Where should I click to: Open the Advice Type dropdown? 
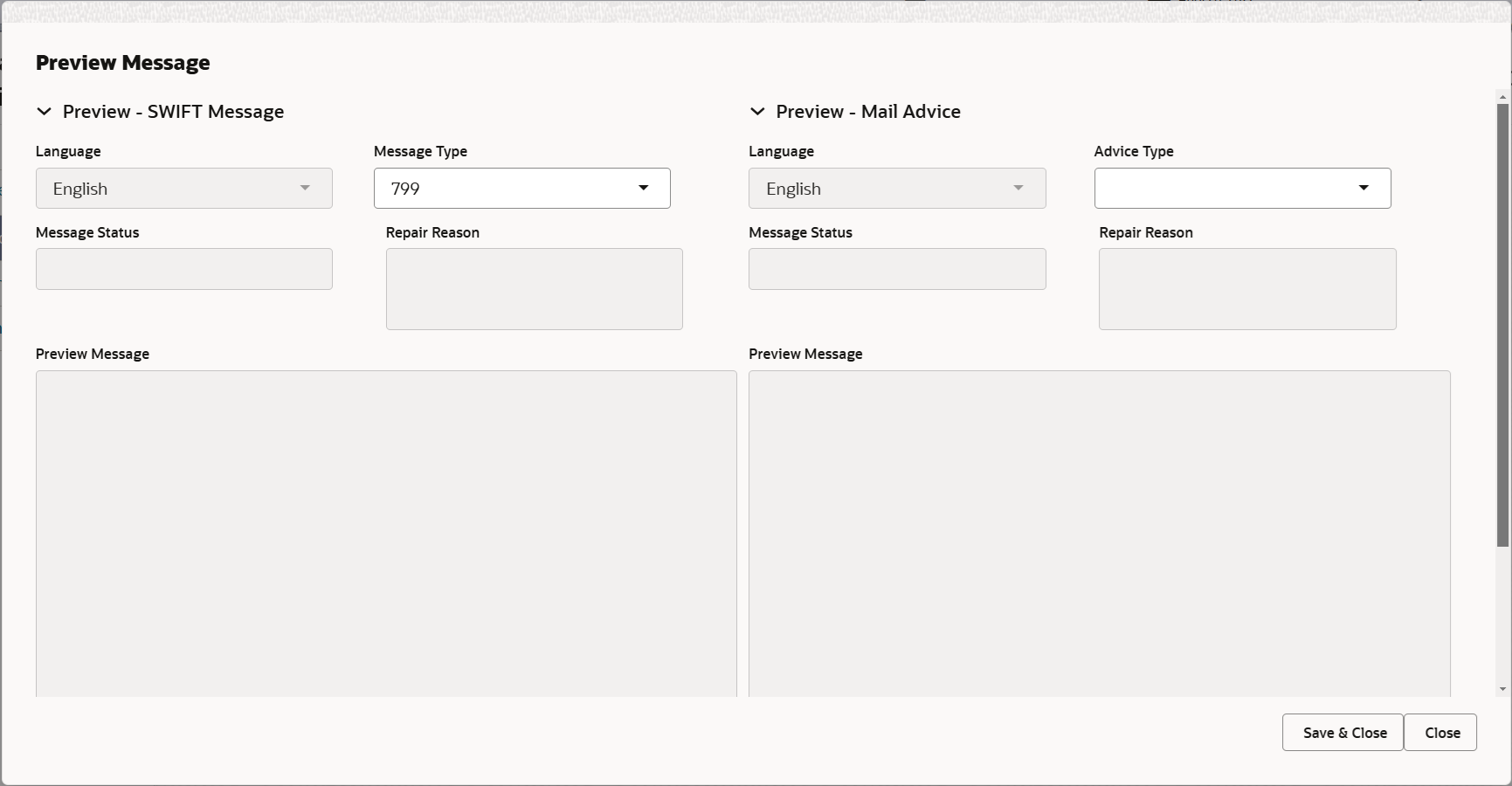(1243, 189)
